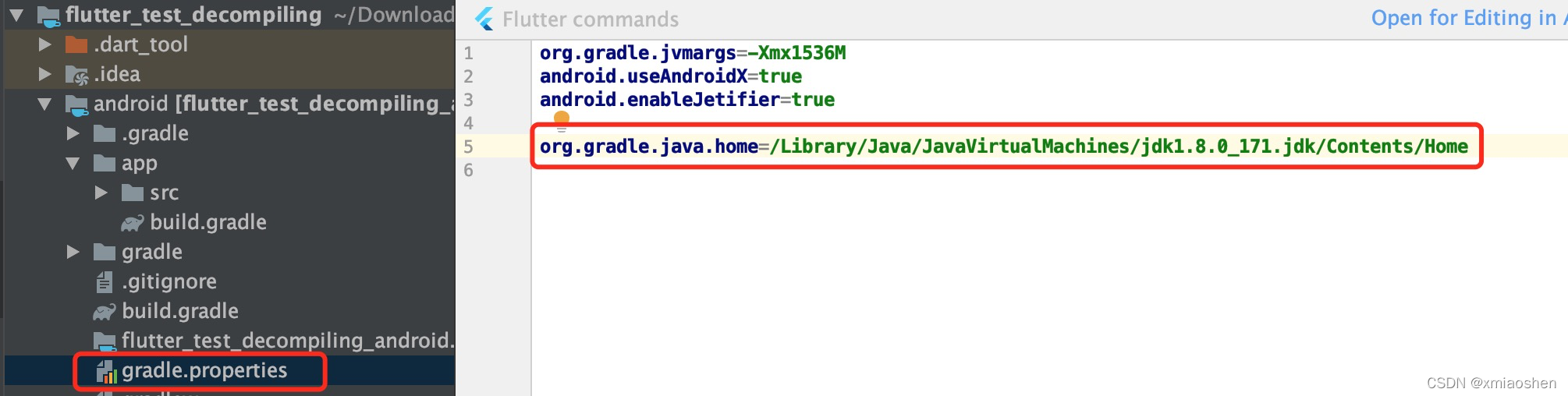This screenshot has height=396, width=1568.
Task: Click line number 5 in the gutter
Action: (x=468, y=147)
